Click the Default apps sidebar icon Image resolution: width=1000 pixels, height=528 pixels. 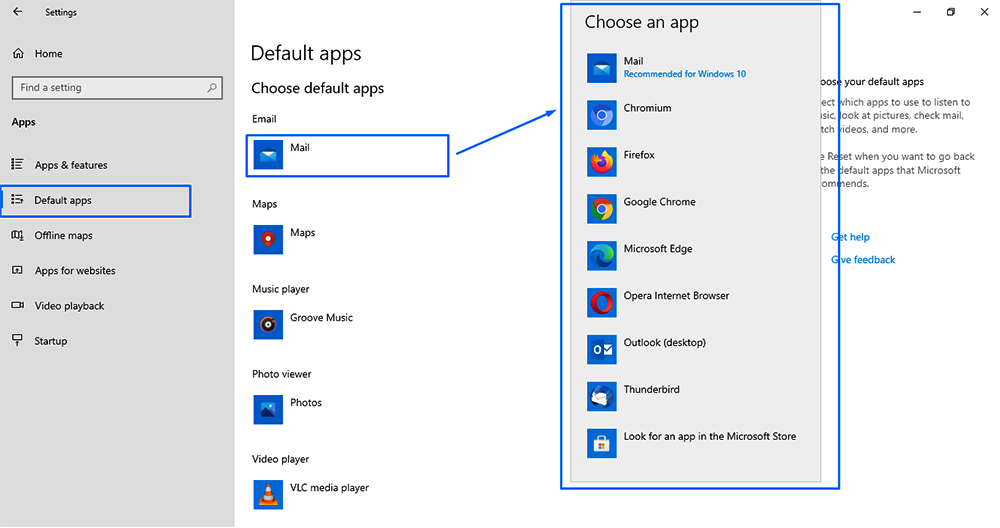tap(18, 200)
